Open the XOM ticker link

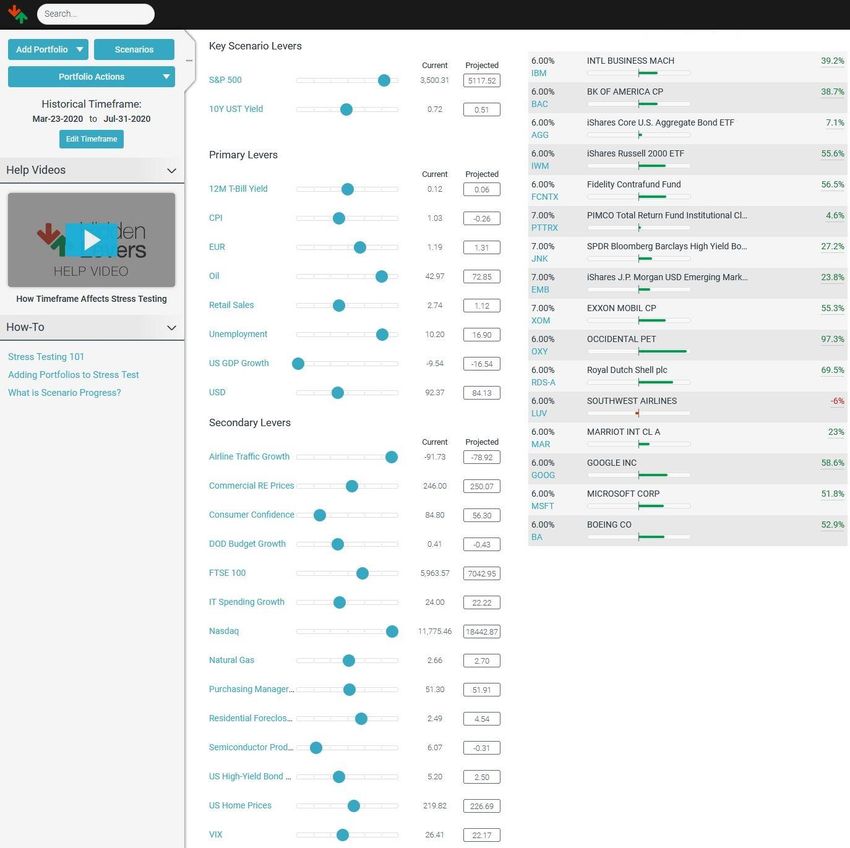541,320
